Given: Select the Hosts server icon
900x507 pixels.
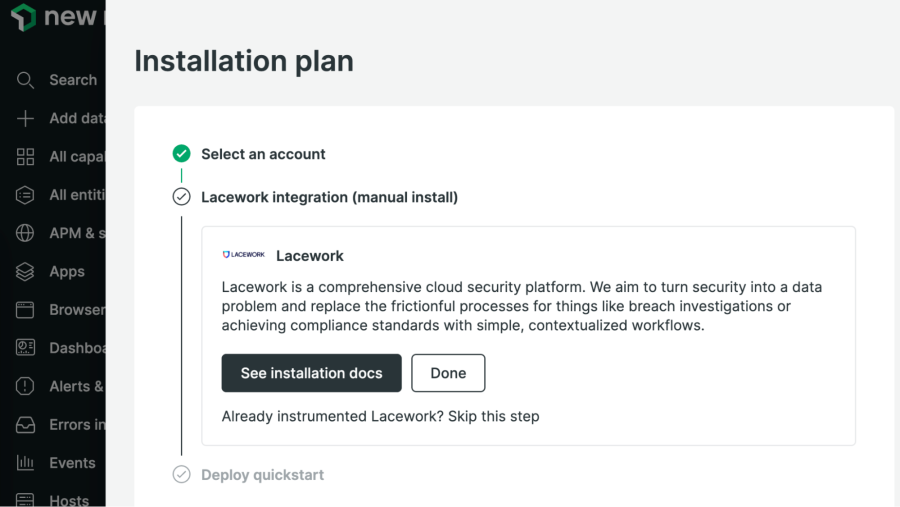Looking at the screenshot, I should pyautogui.click(x=25, y=500).
